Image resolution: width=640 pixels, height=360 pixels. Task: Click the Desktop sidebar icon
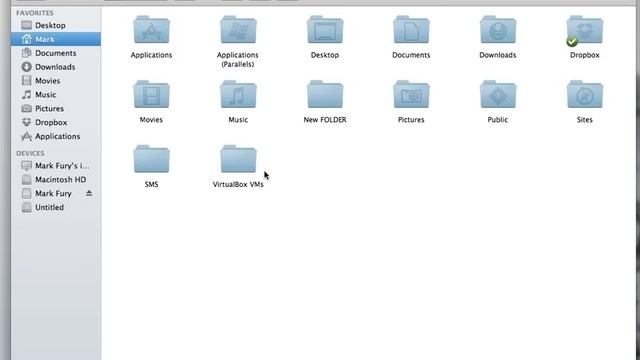[x=27, y=25]
